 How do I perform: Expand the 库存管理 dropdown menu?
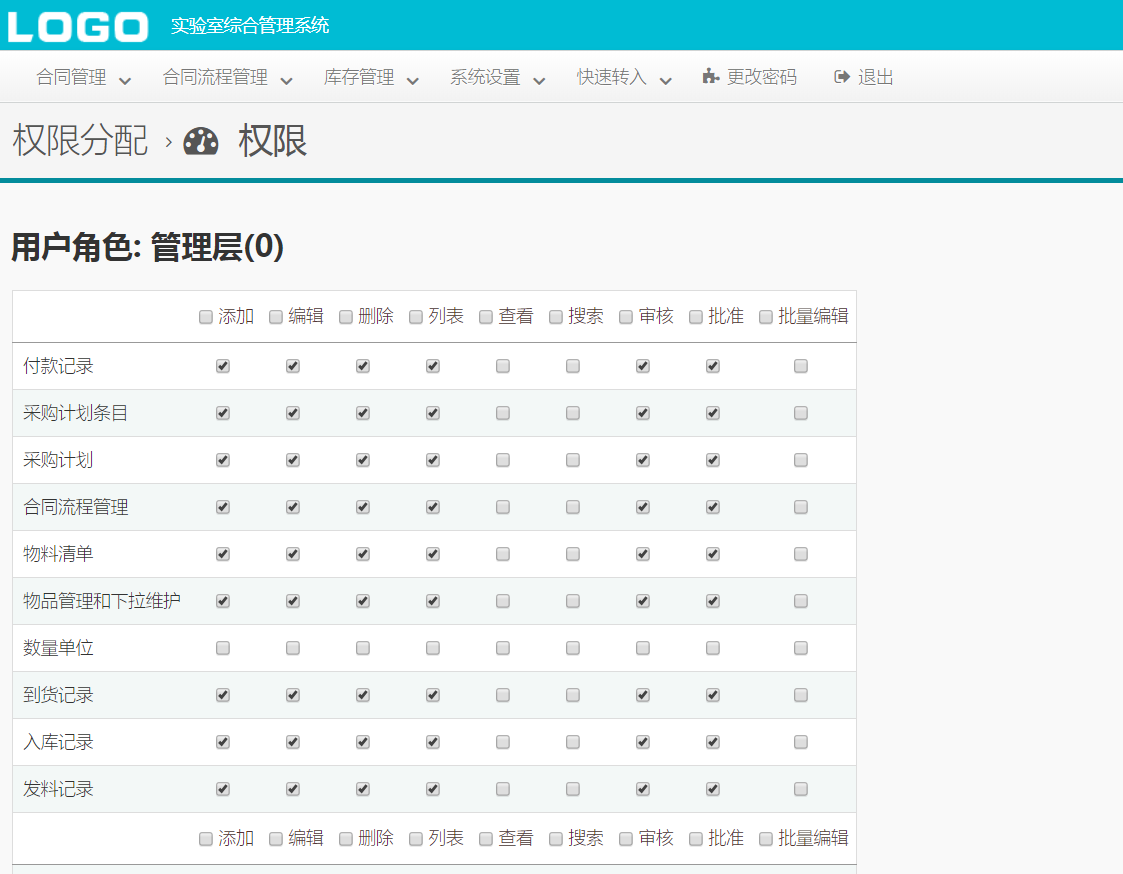(371, 78)
